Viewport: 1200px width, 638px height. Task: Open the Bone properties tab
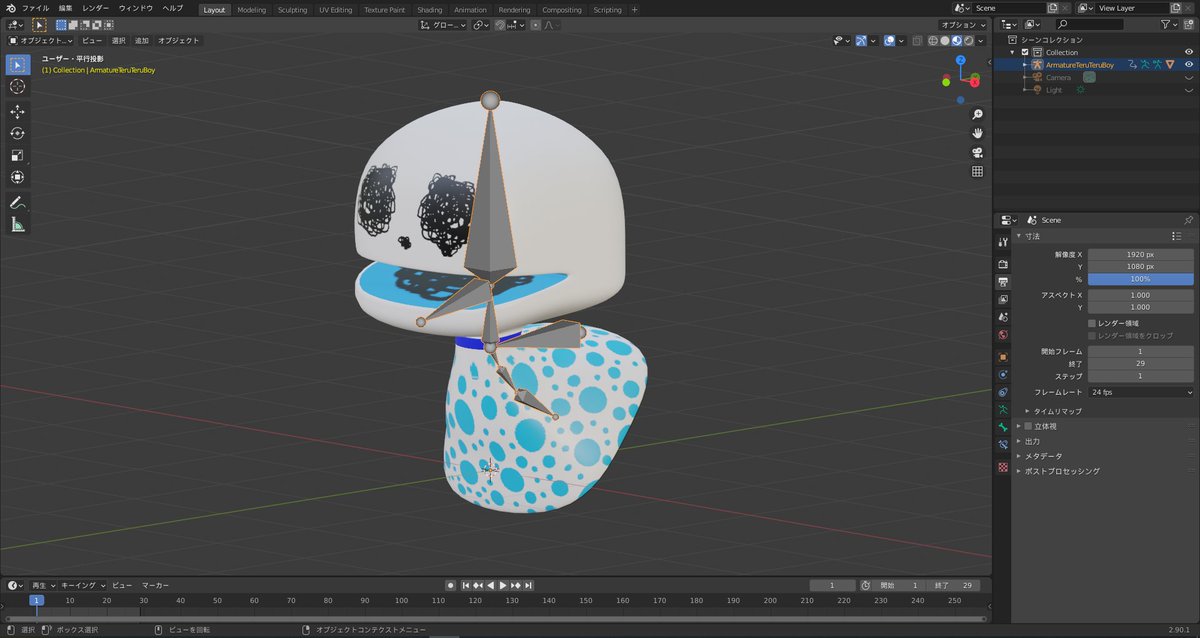tap(1003, 427)
